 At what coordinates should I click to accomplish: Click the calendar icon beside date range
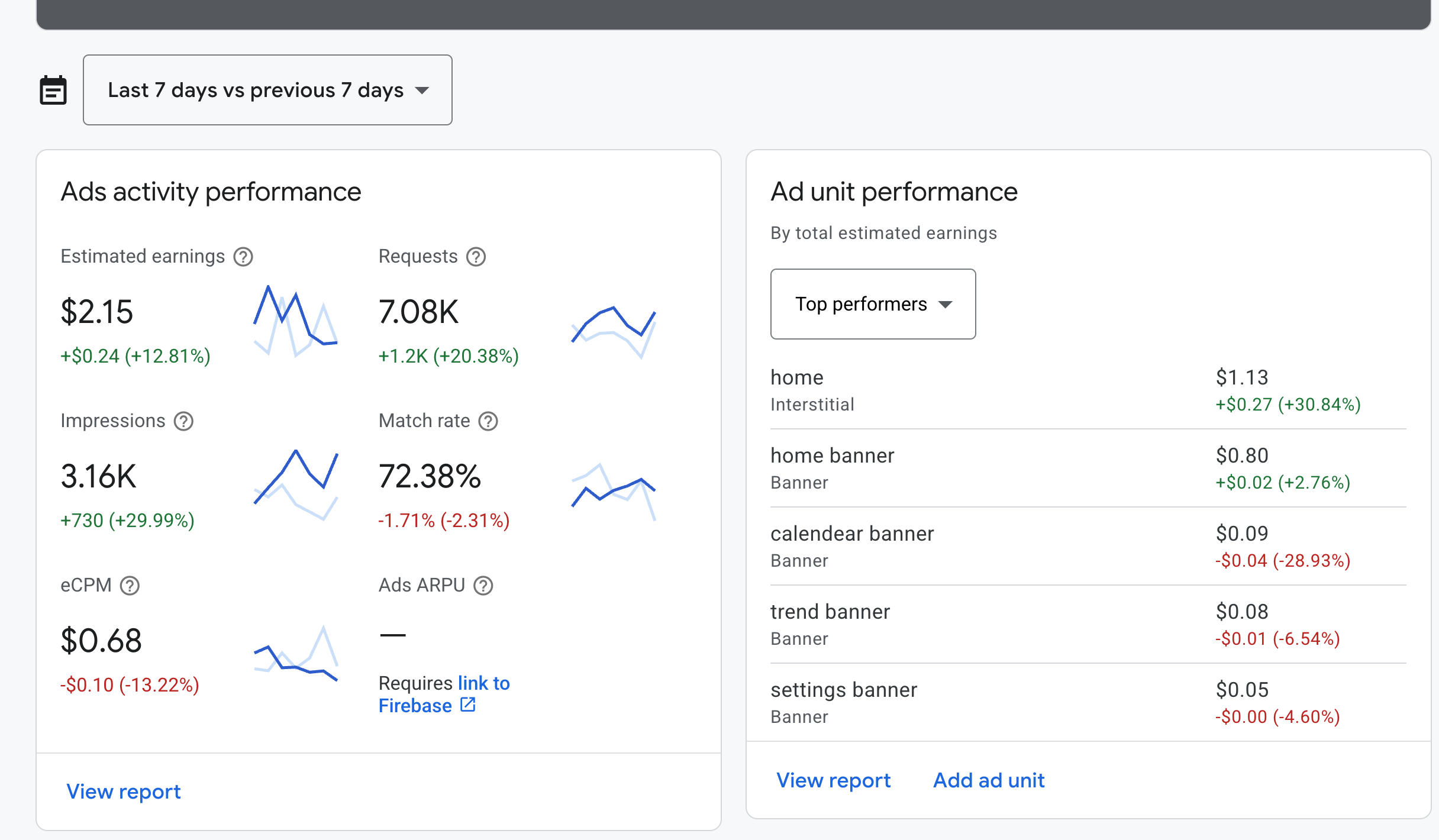coord(53,91)
